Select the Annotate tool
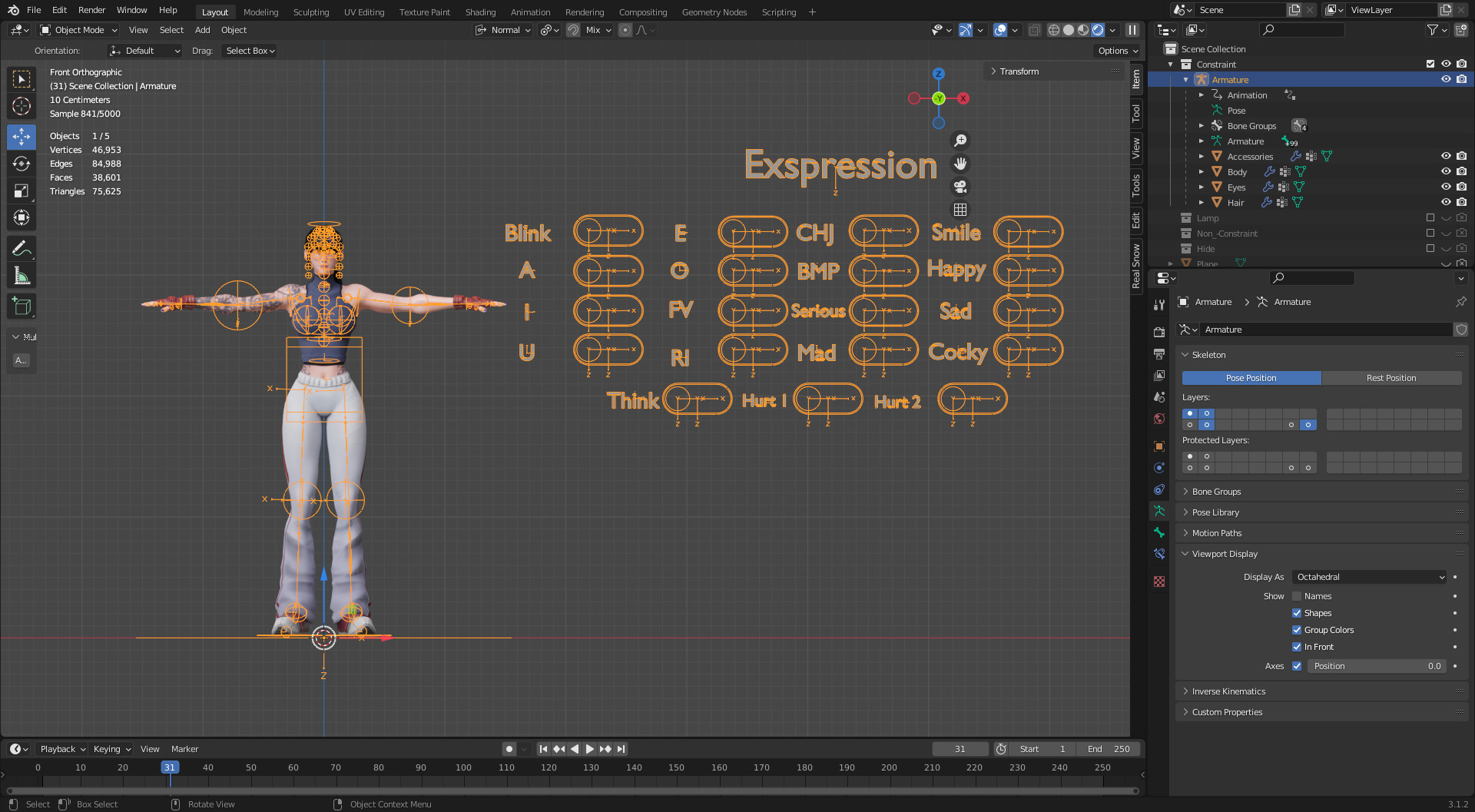 point(22,249)
